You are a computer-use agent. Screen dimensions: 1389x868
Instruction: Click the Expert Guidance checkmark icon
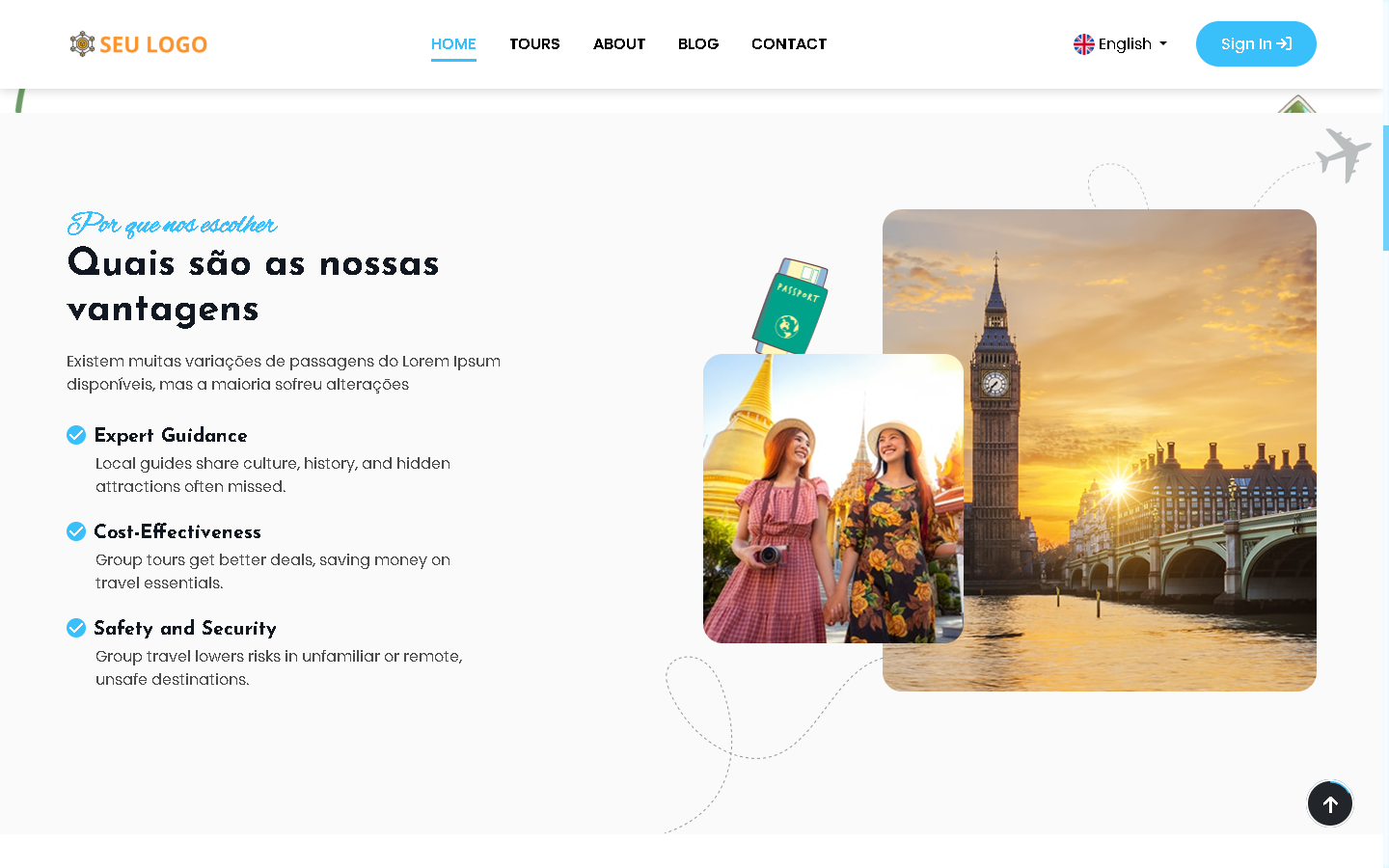(x=76, y=435)
